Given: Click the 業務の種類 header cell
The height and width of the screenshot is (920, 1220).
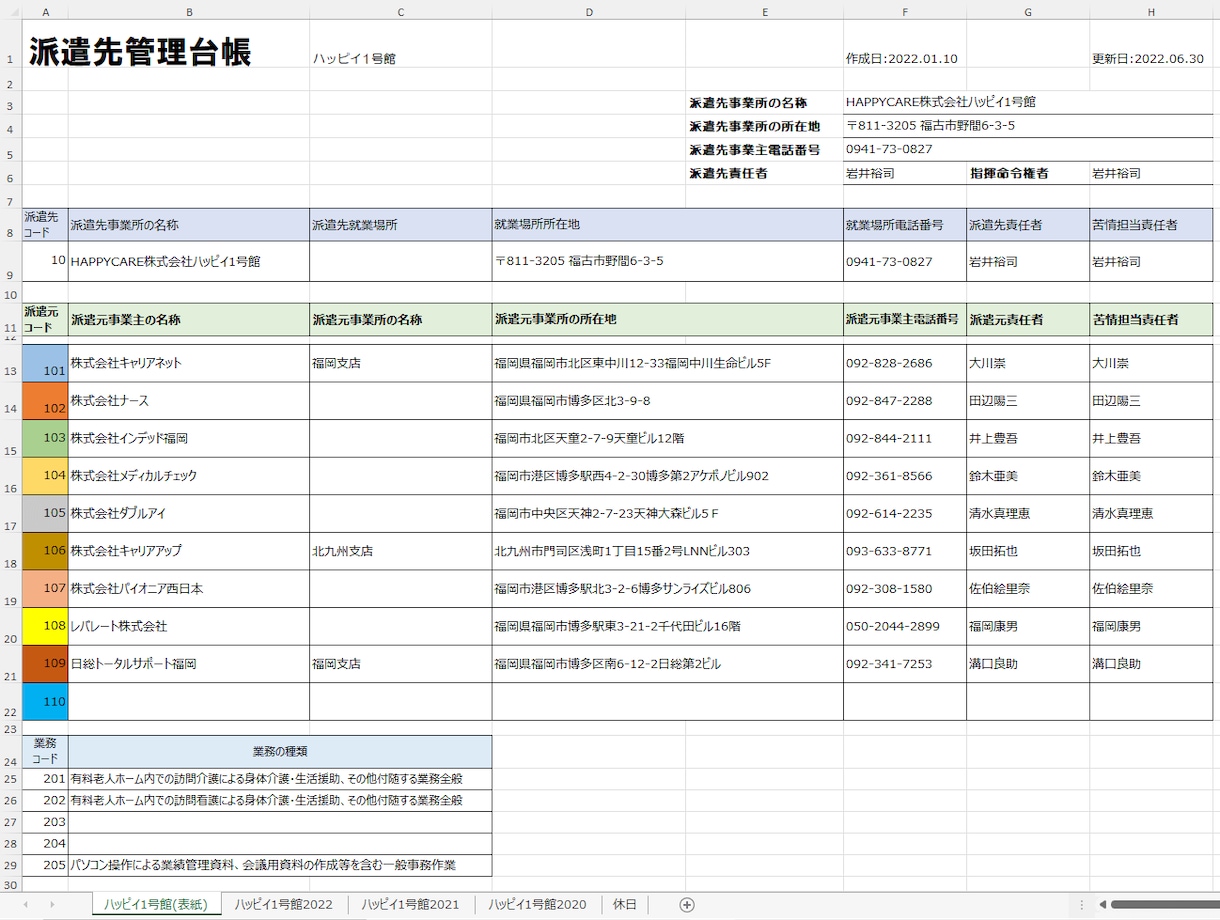Looking at the screenshot, I should coord(280,751).
